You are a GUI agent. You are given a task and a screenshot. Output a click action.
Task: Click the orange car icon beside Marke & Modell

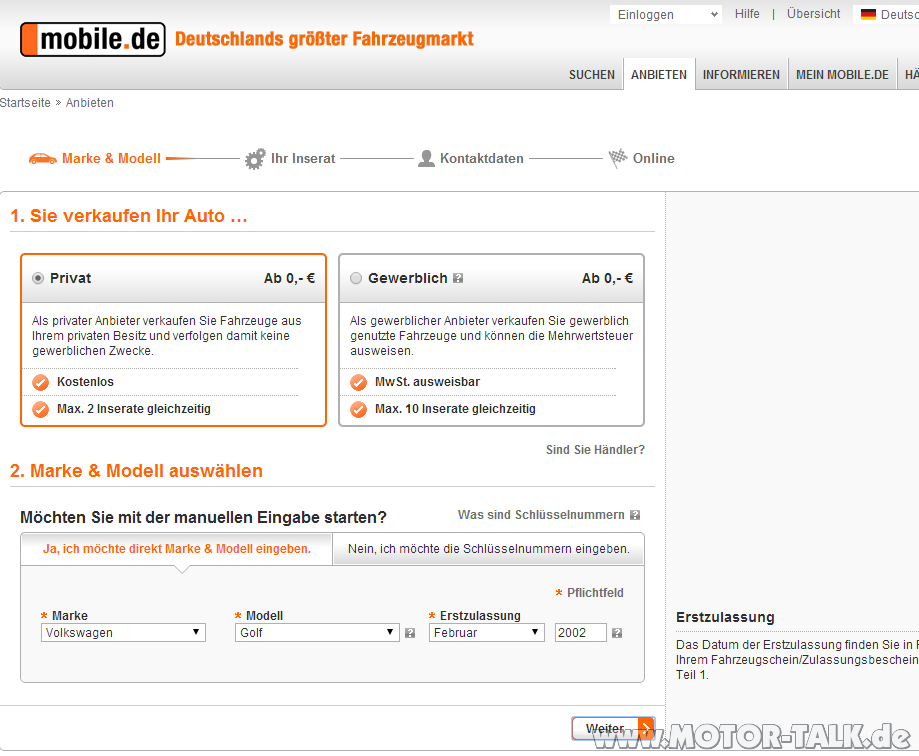[x=43, y=158]
